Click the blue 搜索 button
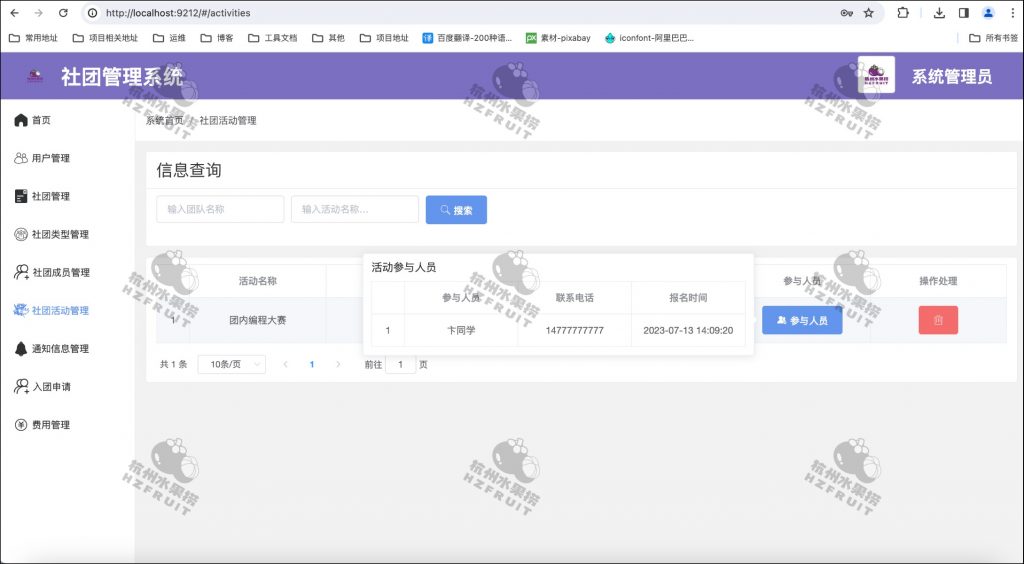This screenshot has height=564, width=1024. pos(456,210)
